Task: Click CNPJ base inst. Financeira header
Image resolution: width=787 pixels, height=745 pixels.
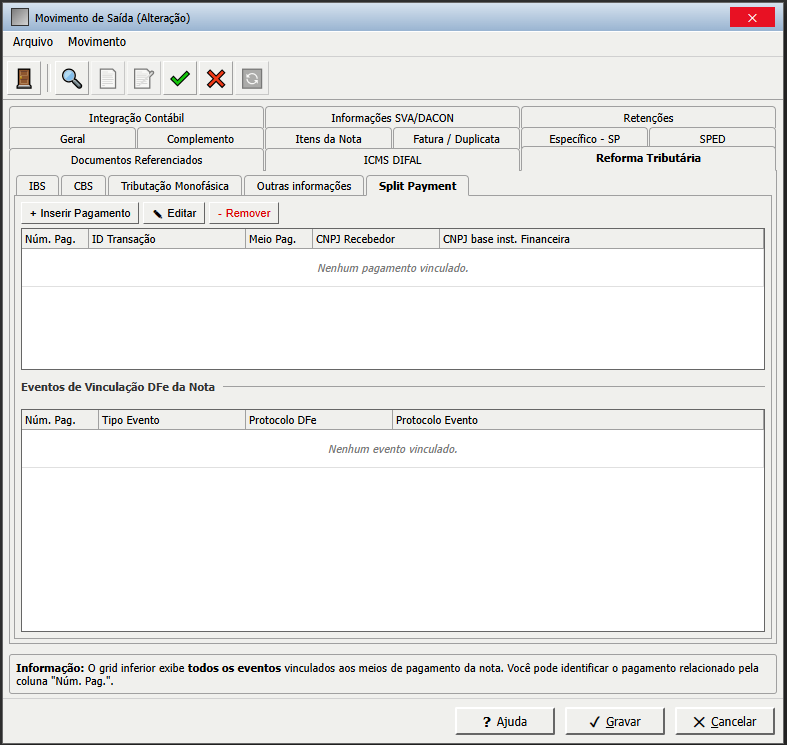Action: (x=601, y=239)
